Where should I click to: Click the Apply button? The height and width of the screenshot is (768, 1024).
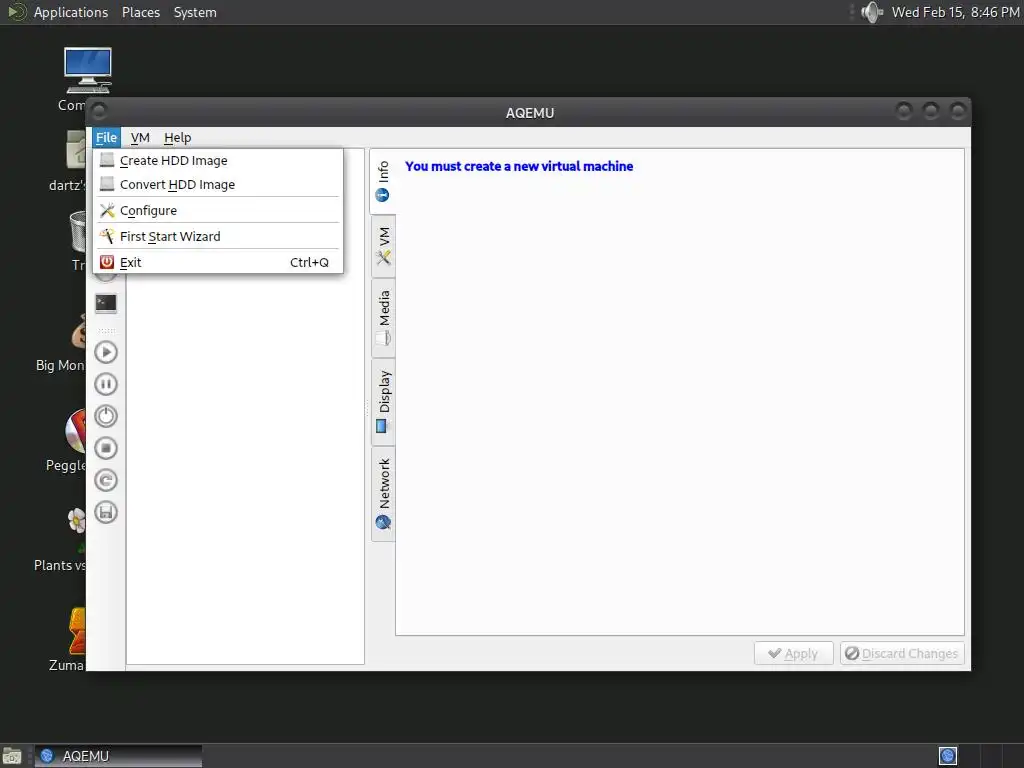pos(793,654)
